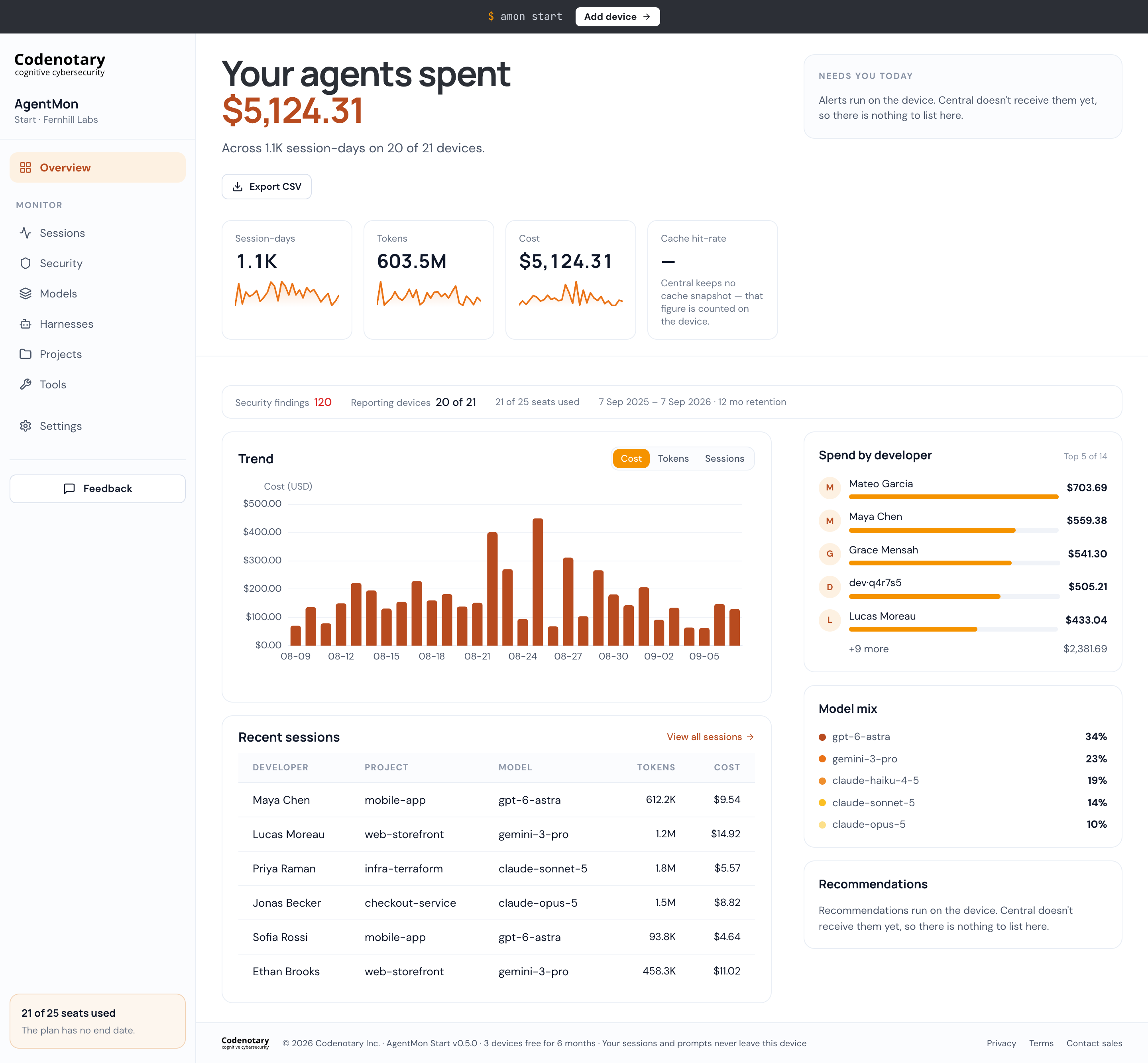This screenshot has height=1063, width=1148.
Task: Click the Export CSV download icon
Action: pos(238,187)
